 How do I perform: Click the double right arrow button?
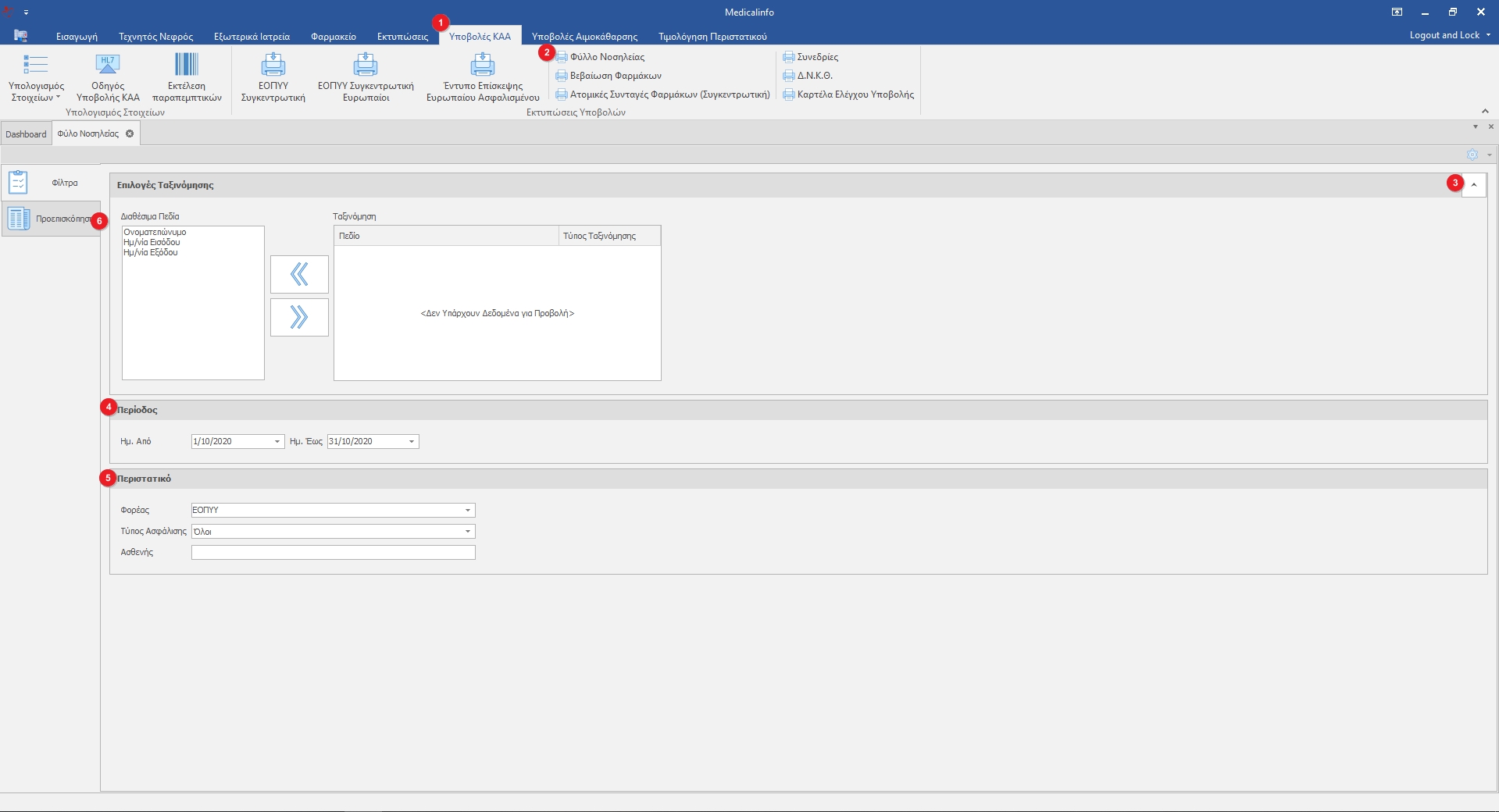tap(299, 317)
